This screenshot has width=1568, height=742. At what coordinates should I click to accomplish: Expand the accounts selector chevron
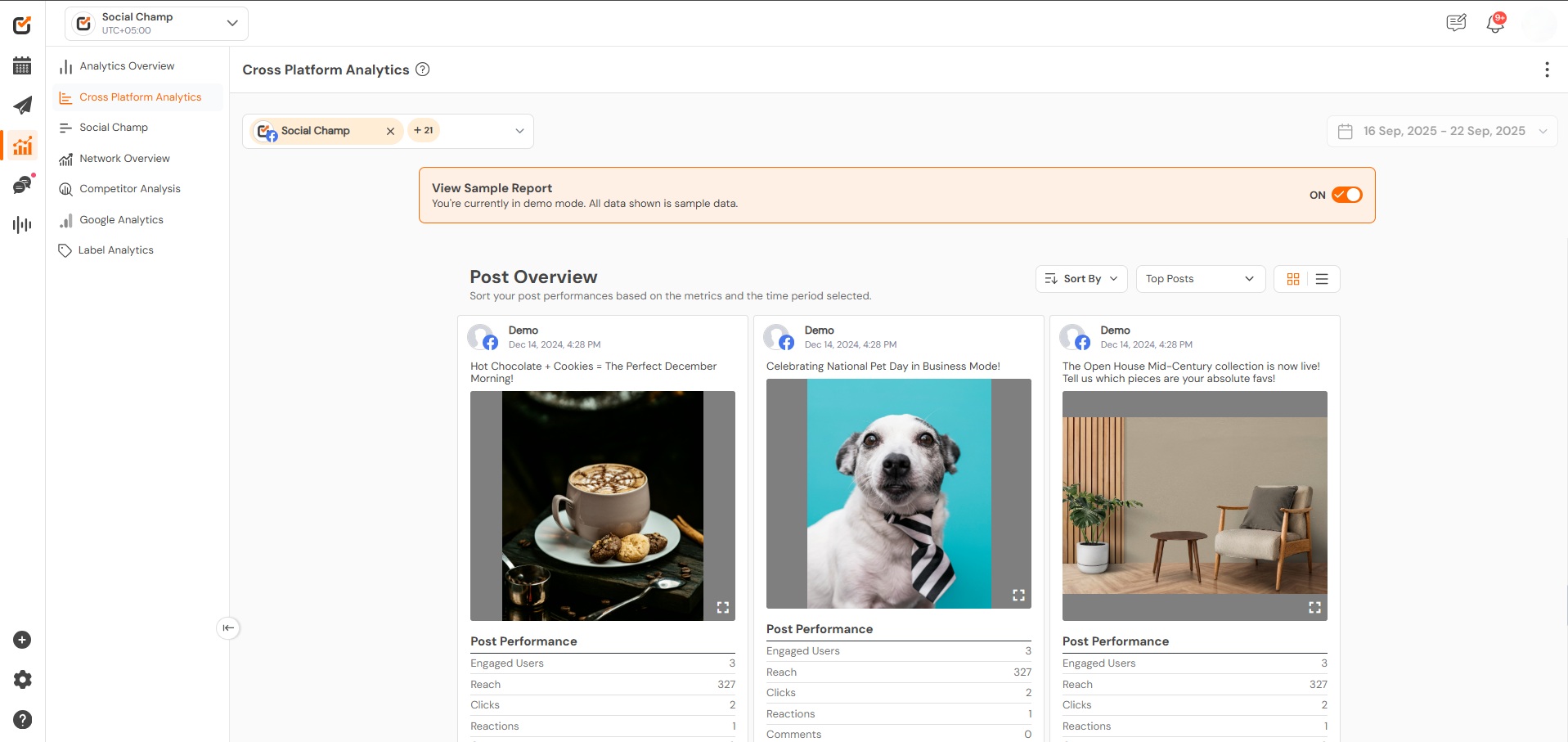pos(519,131)
